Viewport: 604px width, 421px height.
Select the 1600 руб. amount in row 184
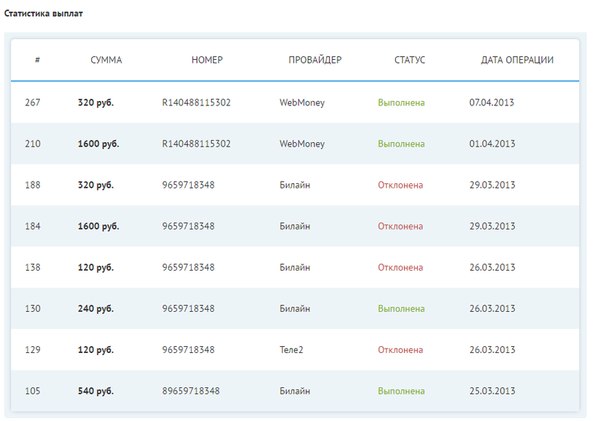click(x=98, y=226)
